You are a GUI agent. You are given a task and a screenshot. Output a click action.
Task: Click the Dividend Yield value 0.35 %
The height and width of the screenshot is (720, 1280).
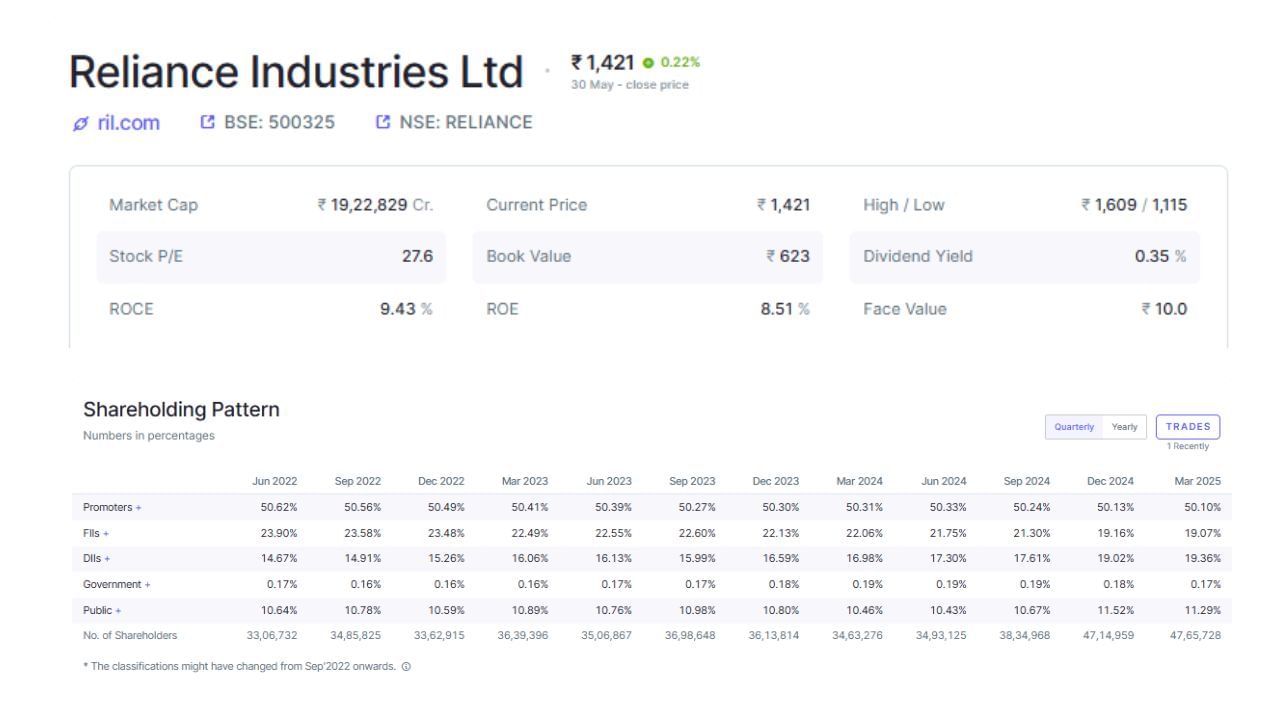tap(1160, 256)
